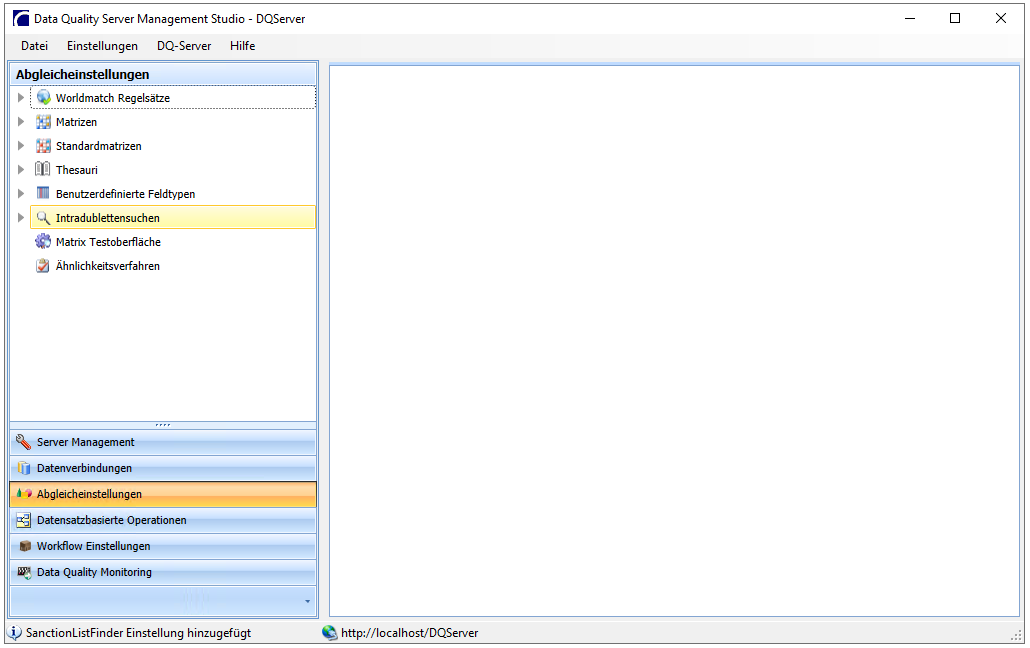Select Thesauri tree item label
The height and width of the screenshot is (648, 1030).
[77, 170]
